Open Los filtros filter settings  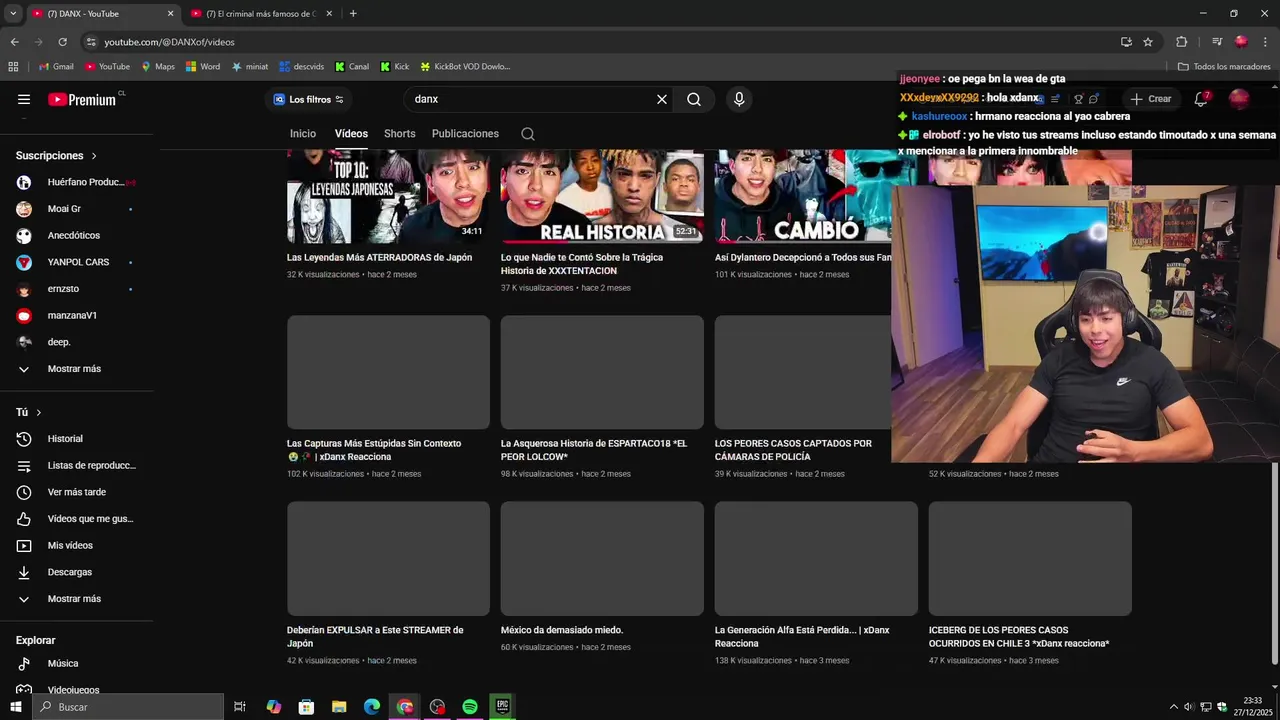pos(309,99)
